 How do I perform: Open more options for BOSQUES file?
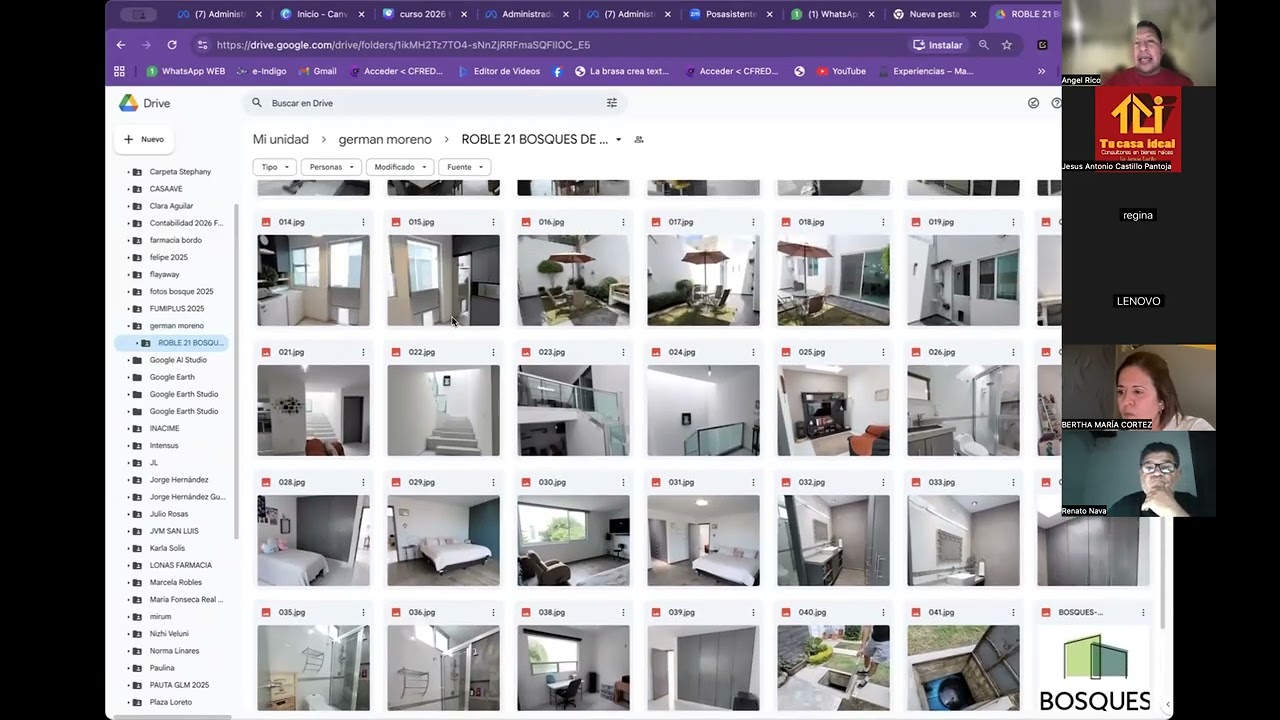(x=1143, y=612)
